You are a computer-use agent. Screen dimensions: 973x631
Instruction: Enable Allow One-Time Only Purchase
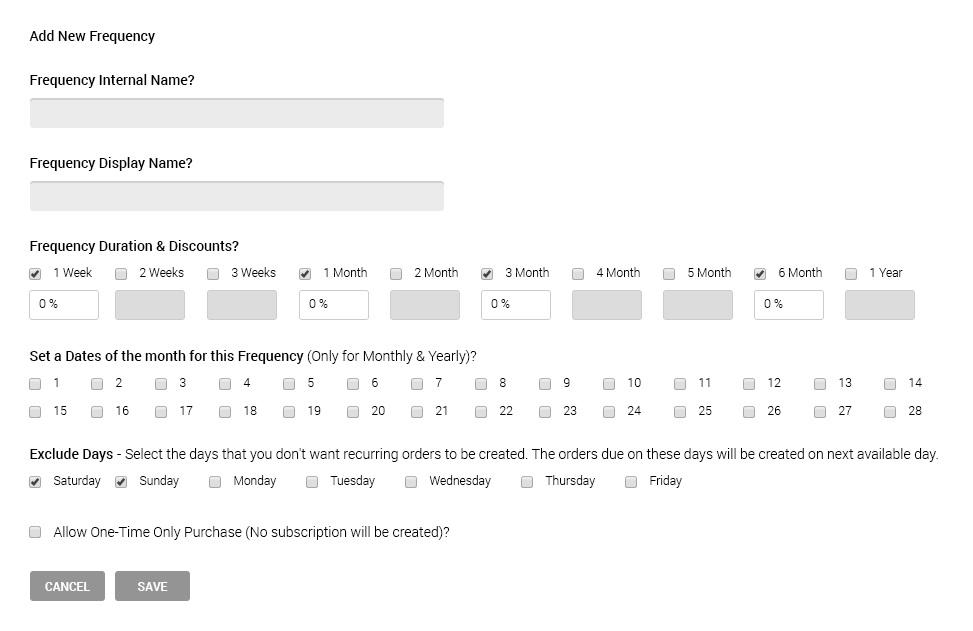[35, 532]
